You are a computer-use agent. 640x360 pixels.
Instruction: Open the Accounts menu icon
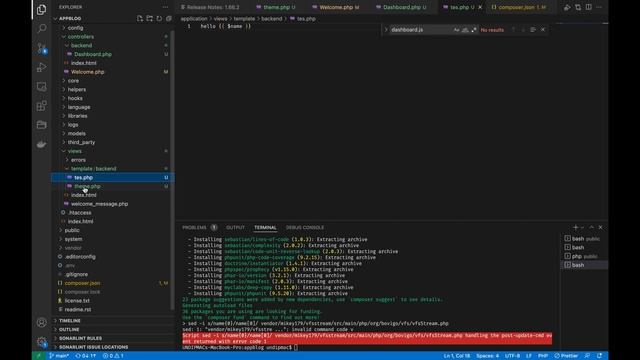click(41, 322)
